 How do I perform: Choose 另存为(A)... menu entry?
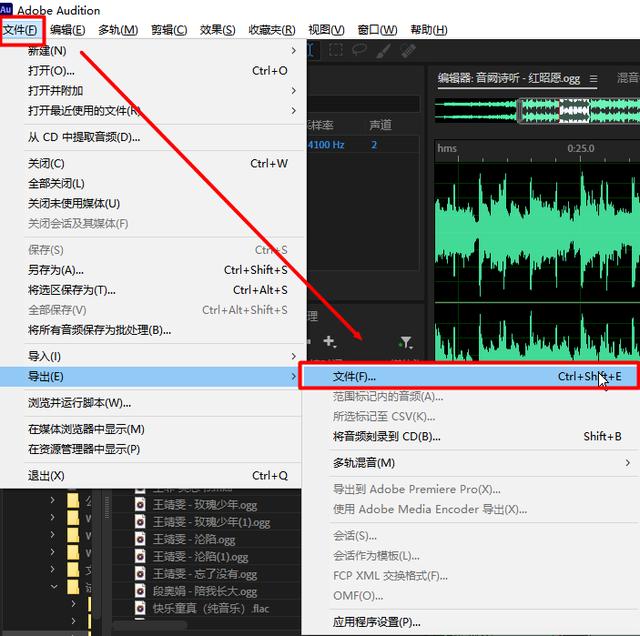pos(153,270)
